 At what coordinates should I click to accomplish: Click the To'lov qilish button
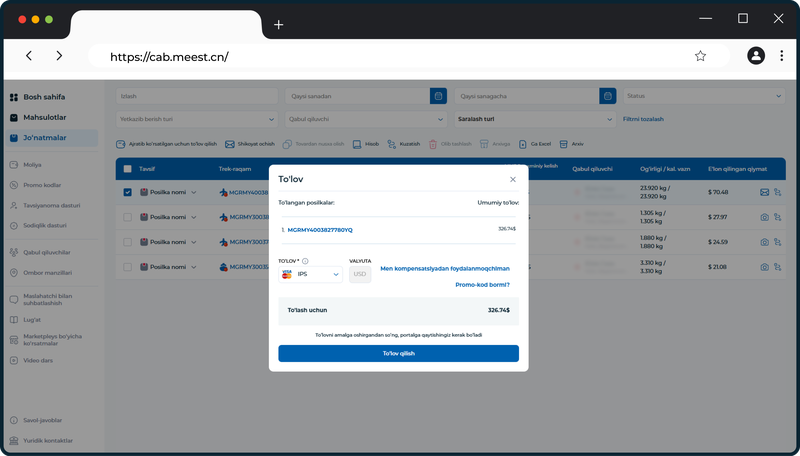[x=398, y=353]
